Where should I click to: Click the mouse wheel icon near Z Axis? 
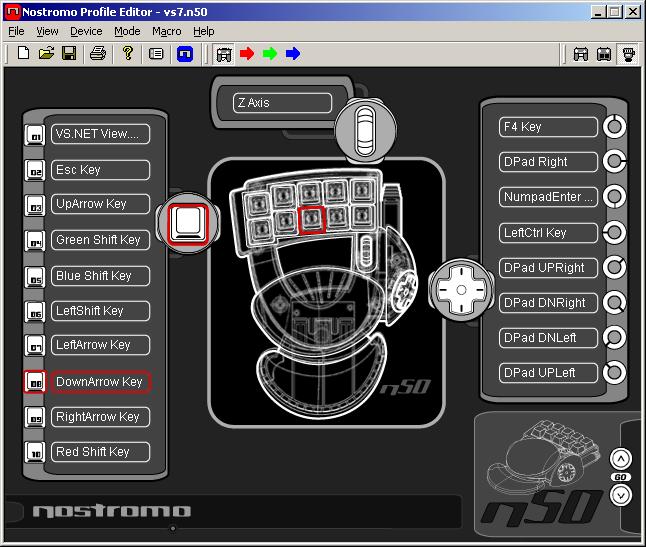365,130
